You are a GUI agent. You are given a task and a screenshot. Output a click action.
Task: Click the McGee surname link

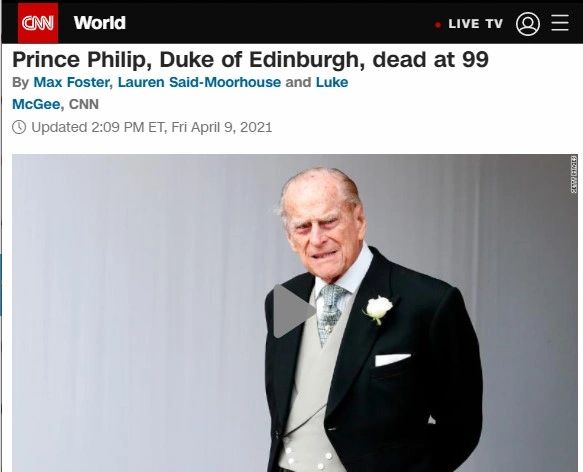coord(36,104)
